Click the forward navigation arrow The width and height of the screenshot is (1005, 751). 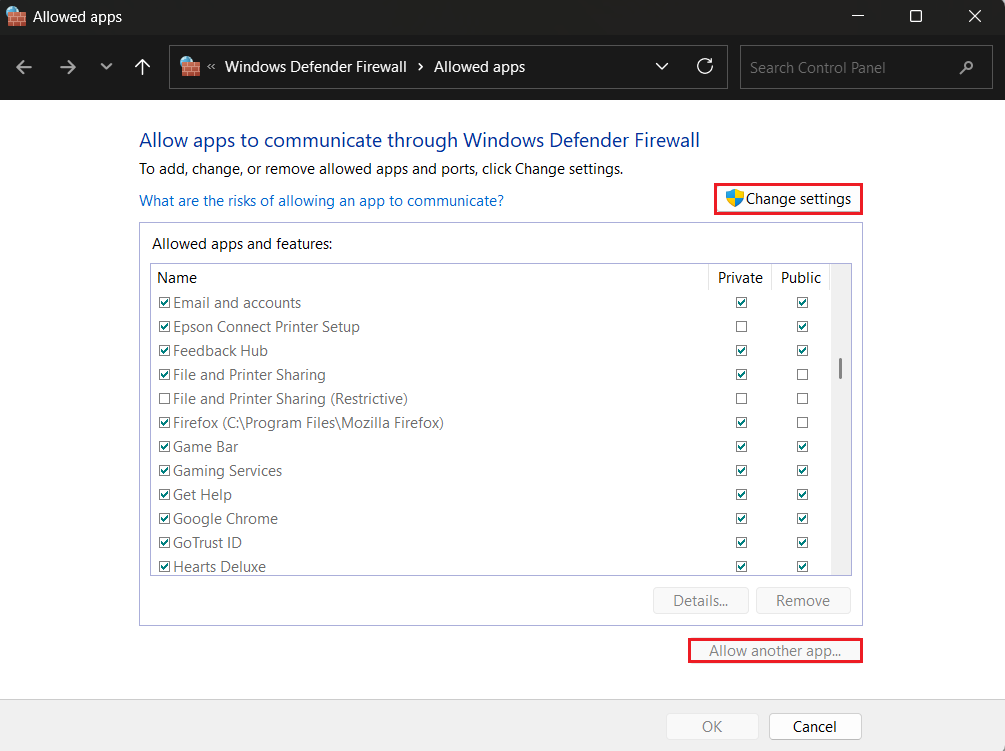(67, 67)
